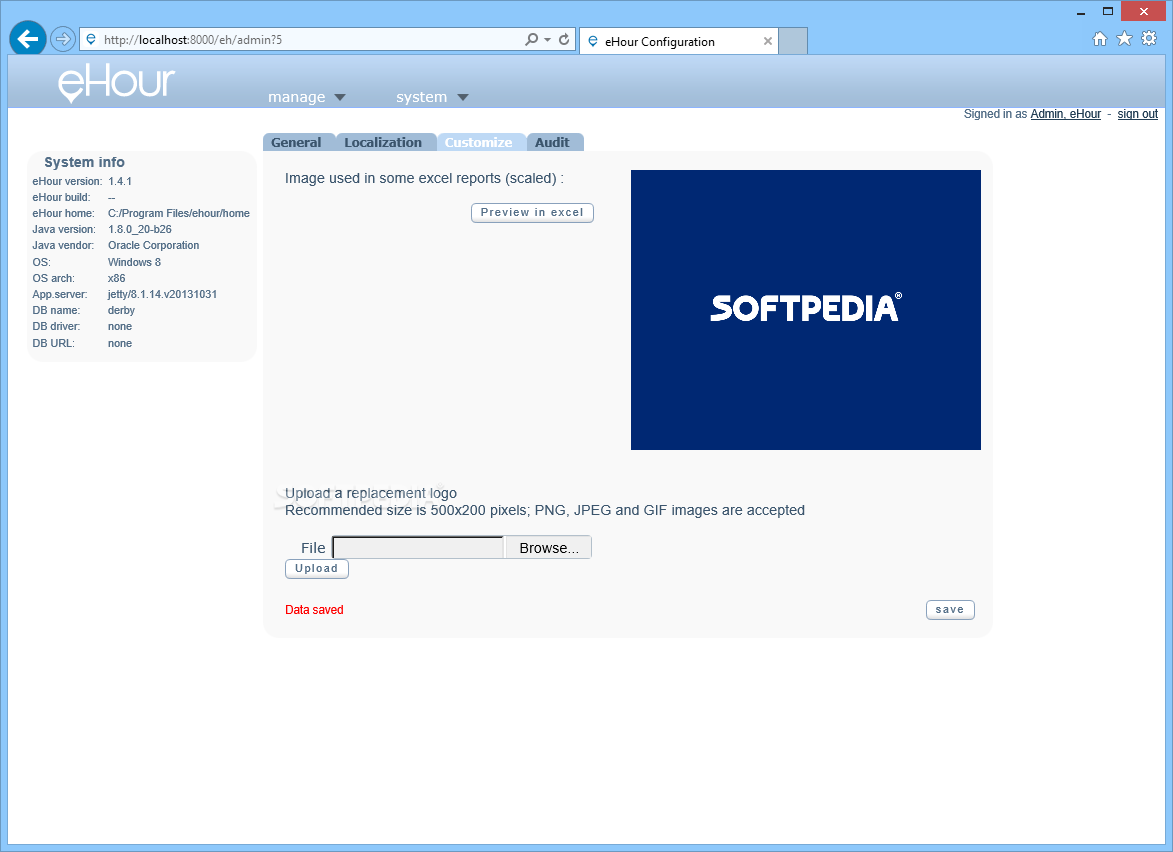Viewport: 1173px width, 852px height.
Task: Expand the system menu
Action: (x=432, y=97)
